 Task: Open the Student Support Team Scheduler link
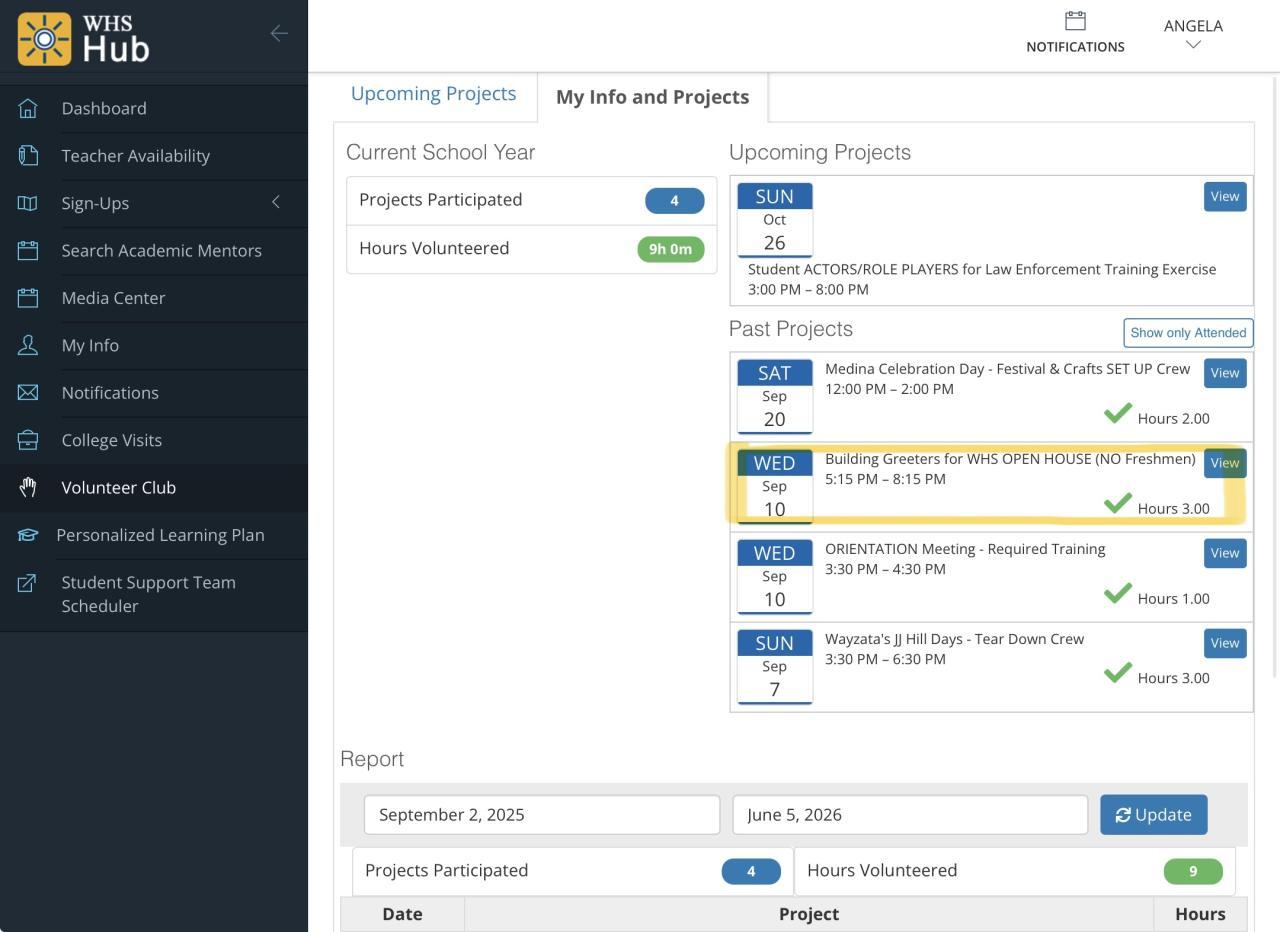point(148,594)
